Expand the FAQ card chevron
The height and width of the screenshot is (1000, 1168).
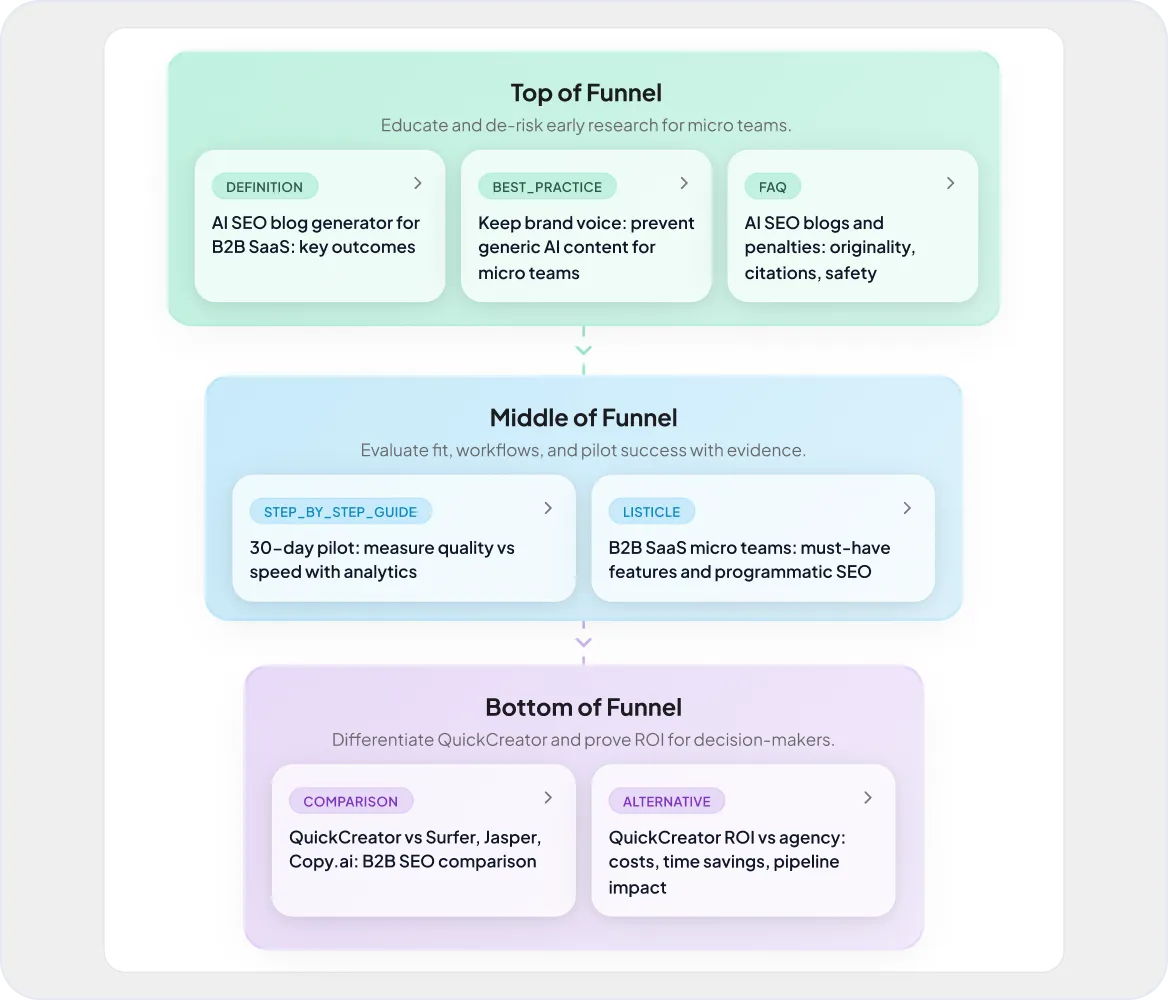951,183
